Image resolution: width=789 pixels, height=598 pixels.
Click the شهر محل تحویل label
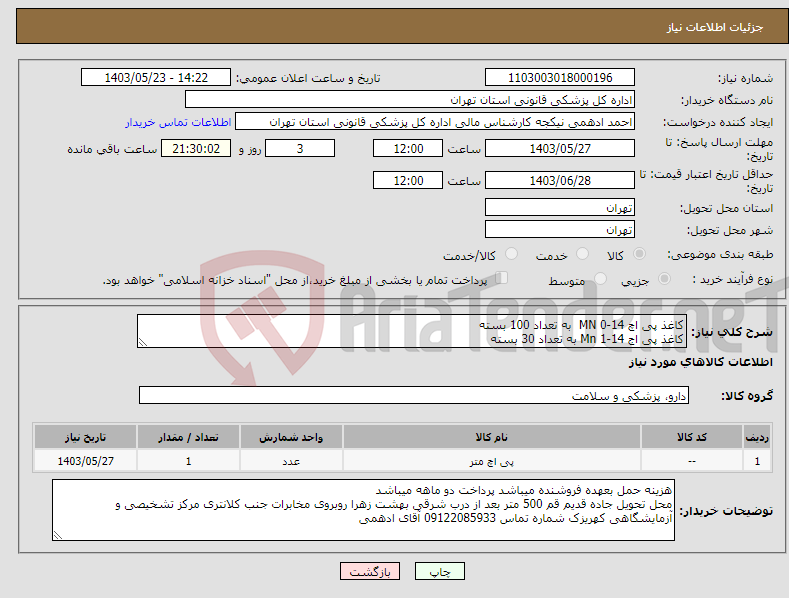point(730,230)
